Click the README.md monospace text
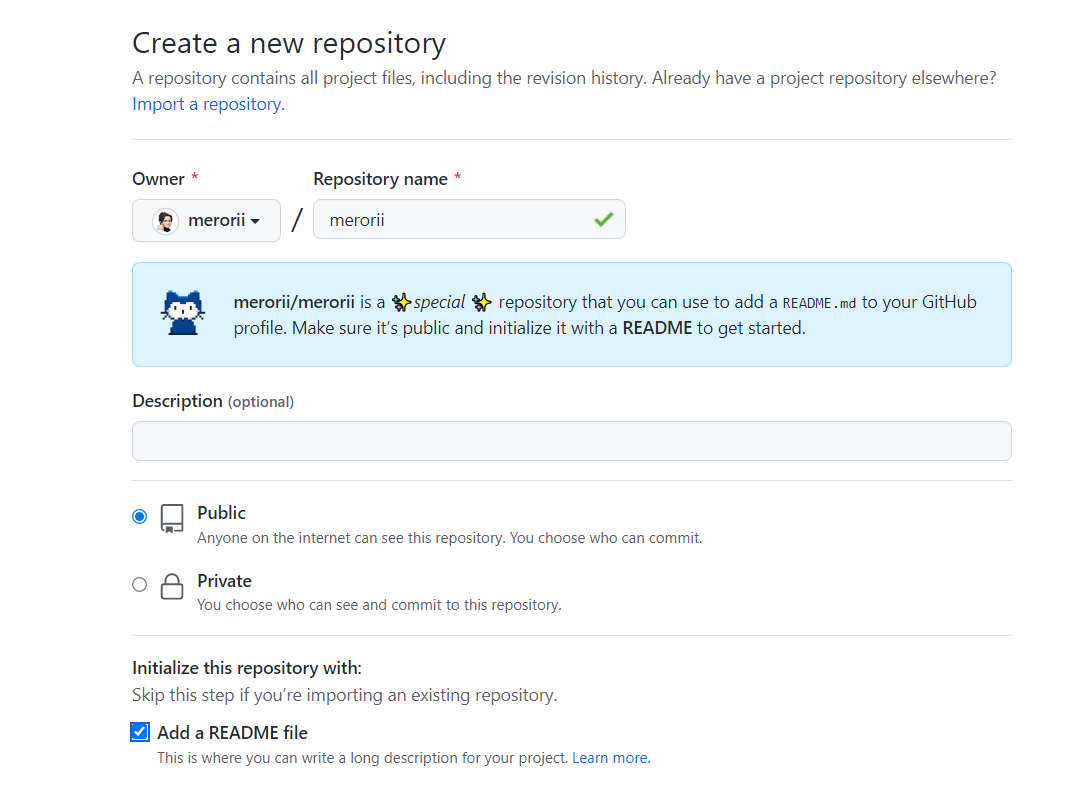 pyautogui.click(x=819, y=303)
